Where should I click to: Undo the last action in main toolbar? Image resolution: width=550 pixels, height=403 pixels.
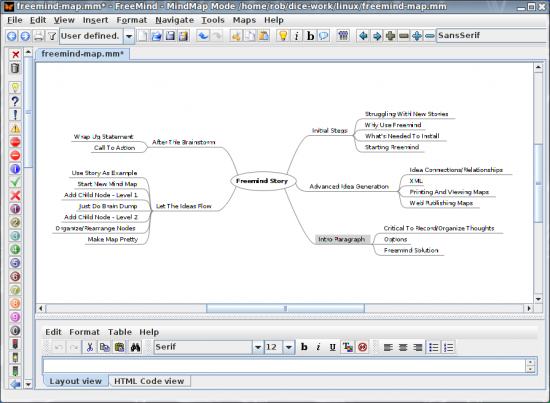203,36
